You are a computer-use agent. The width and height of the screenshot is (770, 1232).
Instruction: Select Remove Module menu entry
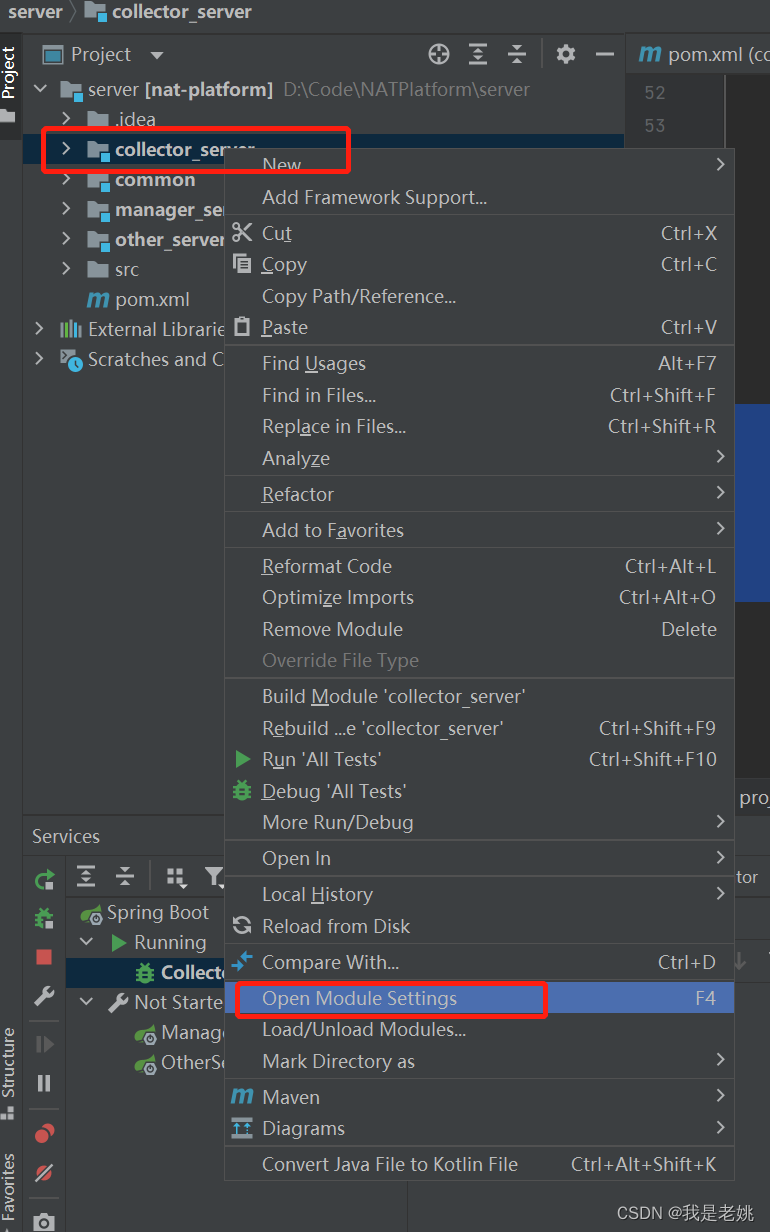coord(480,629)
